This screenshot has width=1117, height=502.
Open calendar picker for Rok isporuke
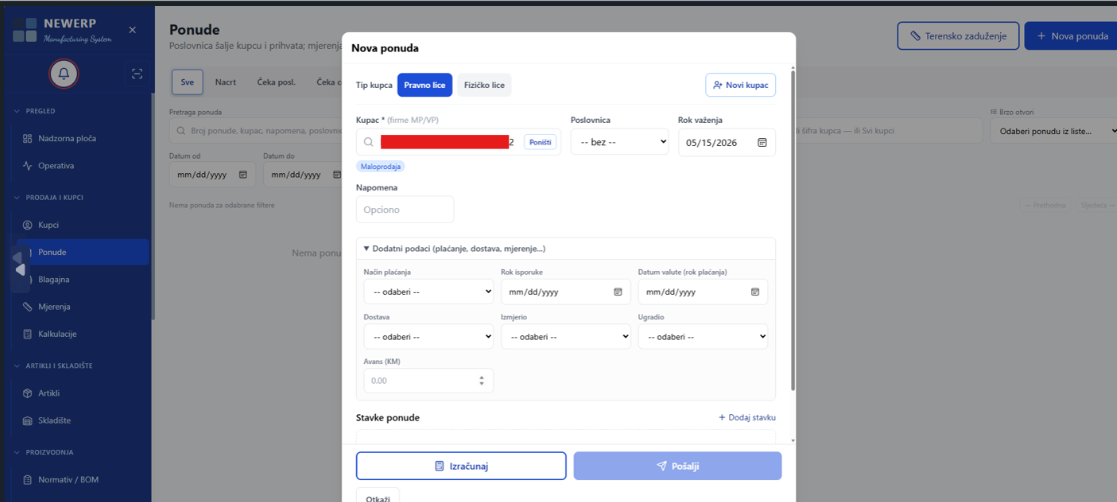click(617, 292)
